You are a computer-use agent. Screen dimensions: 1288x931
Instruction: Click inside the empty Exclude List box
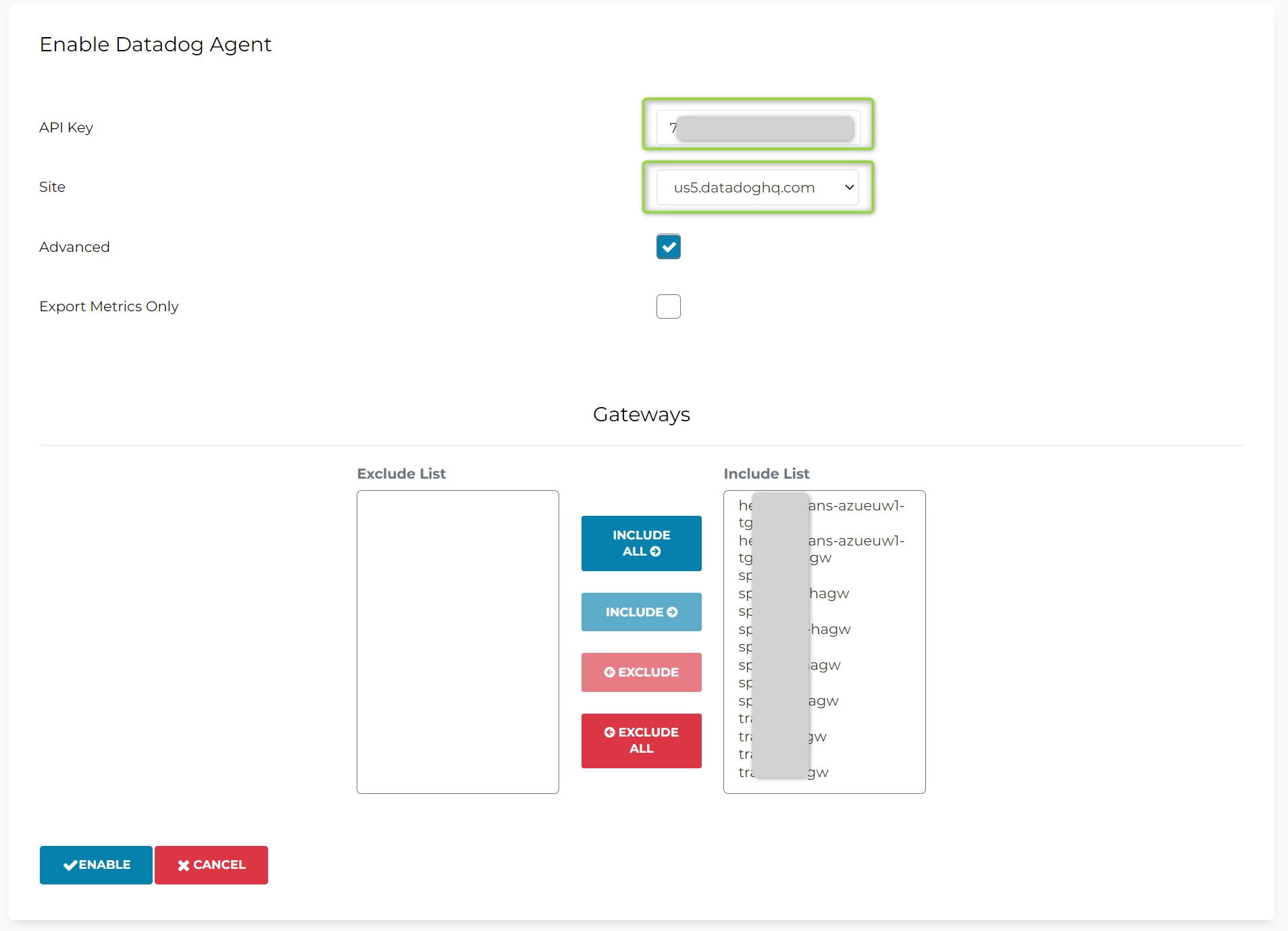(x=458, y=641)
